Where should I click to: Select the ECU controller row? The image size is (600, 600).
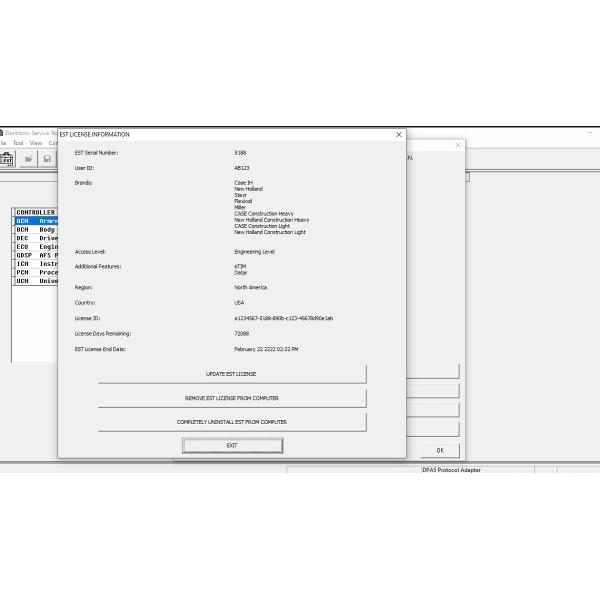pyautogui.click(x=35, y=247)
